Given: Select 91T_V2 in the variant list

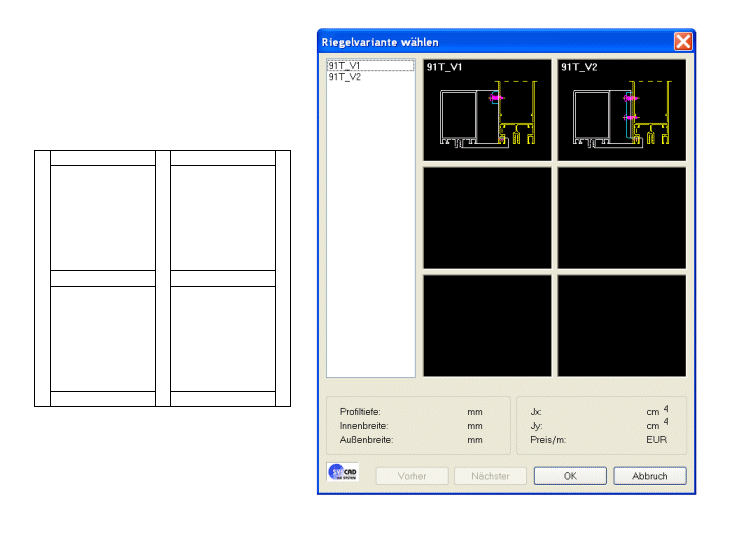Looking at the screenshot, I should click(344, 77).
